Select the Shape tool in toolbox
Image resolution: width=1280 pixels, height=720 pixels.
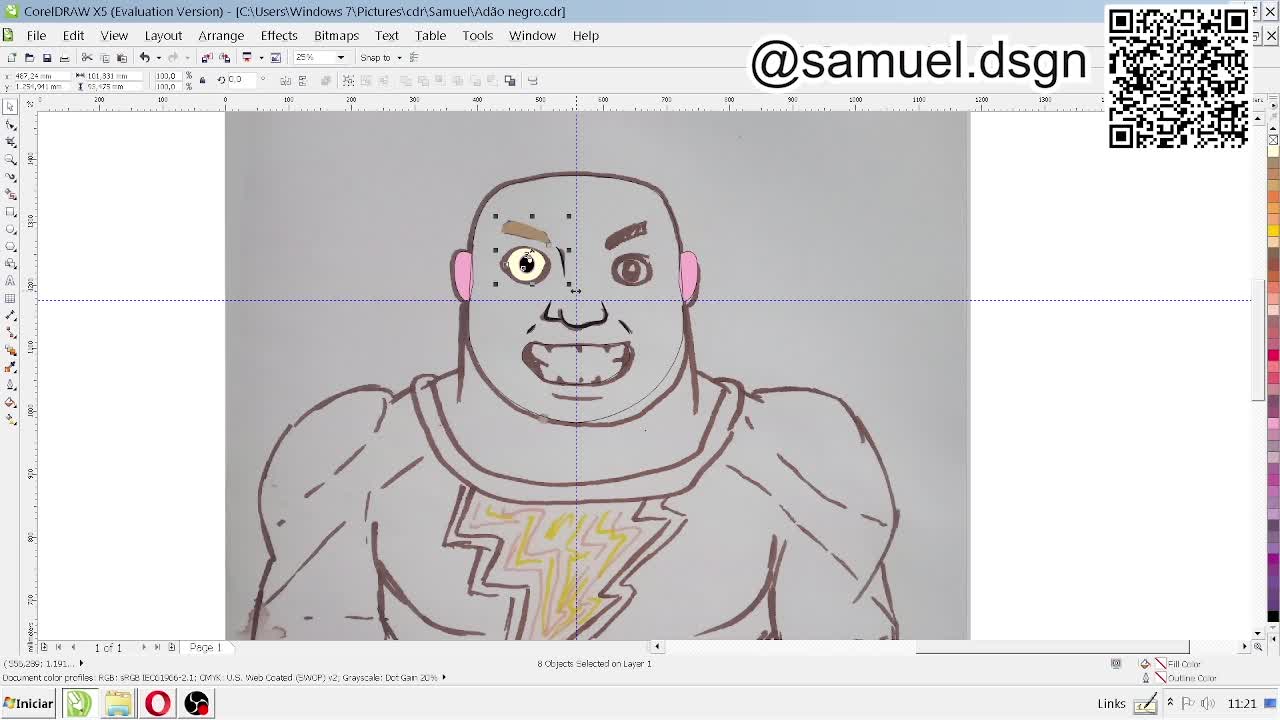click(x=11, y=124)
